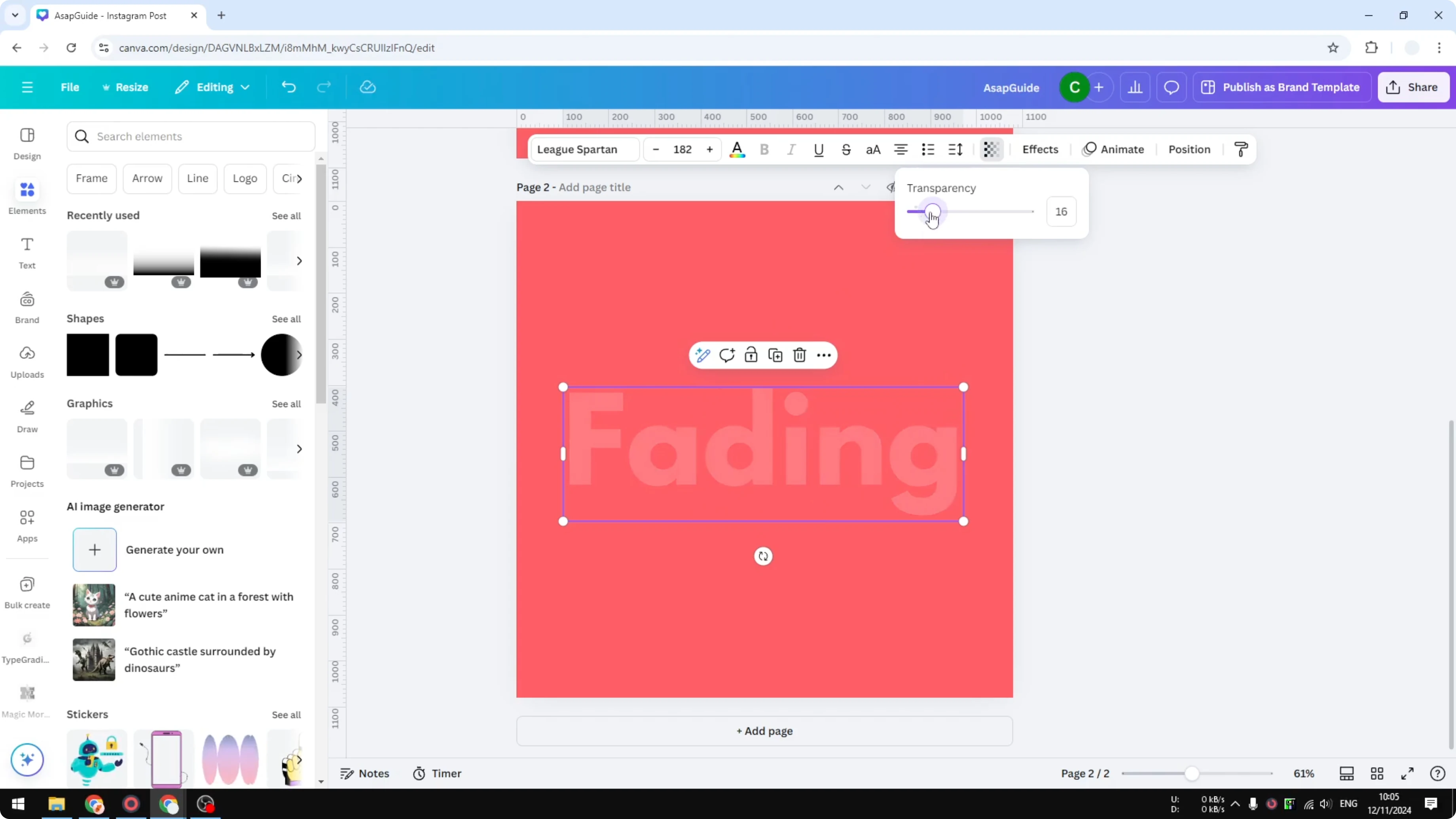This screenshot has width=1456, height=819.
Task: Open the Text panel in sidebar
Action: click(27, 253)
